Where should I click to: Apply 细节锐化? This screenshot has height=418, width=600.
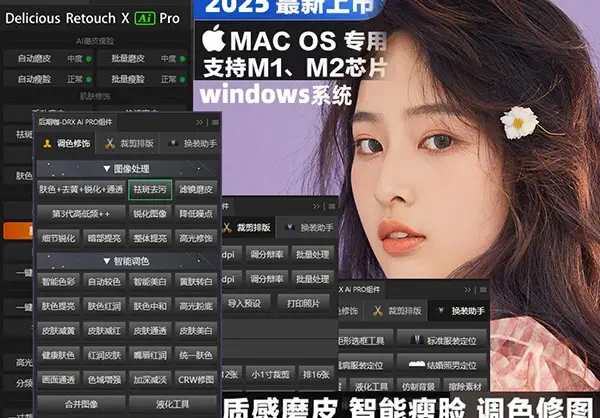click(x=59, y=238)
